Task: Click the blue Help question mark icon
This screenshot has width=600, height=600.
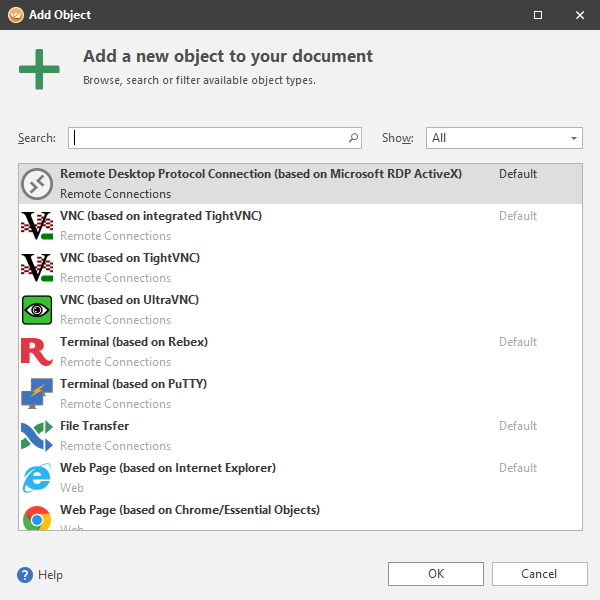Action: (25, 575)
